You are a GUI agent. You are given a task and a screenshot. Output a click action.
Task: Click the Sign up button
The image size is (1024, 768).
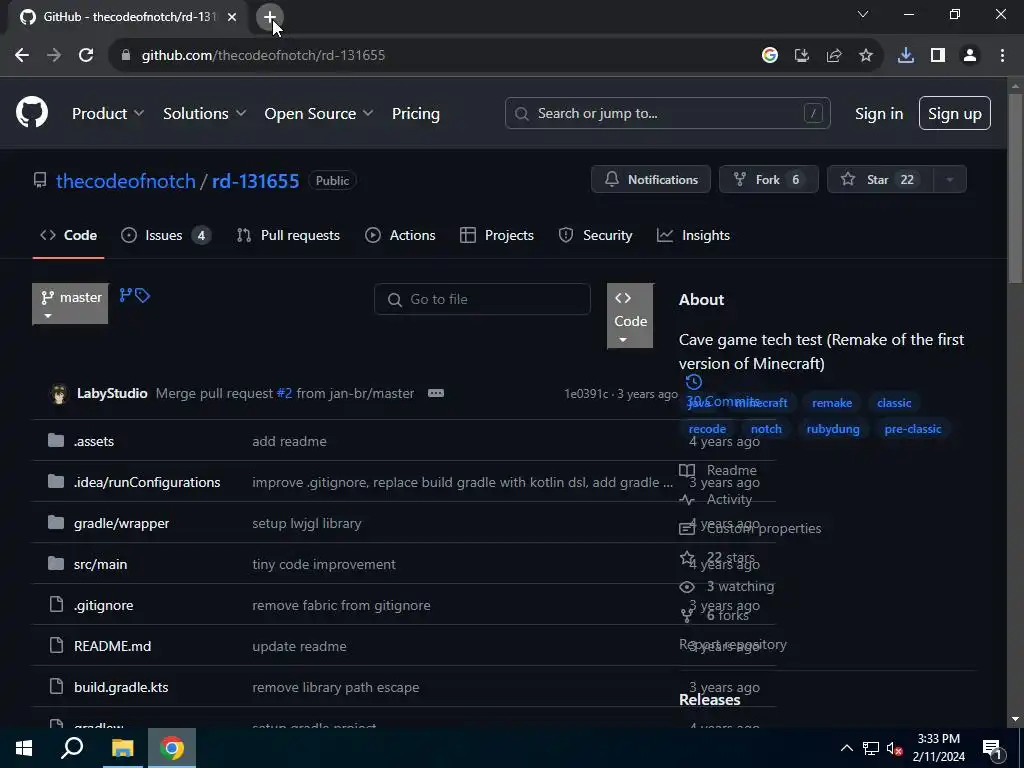point(955,114)
